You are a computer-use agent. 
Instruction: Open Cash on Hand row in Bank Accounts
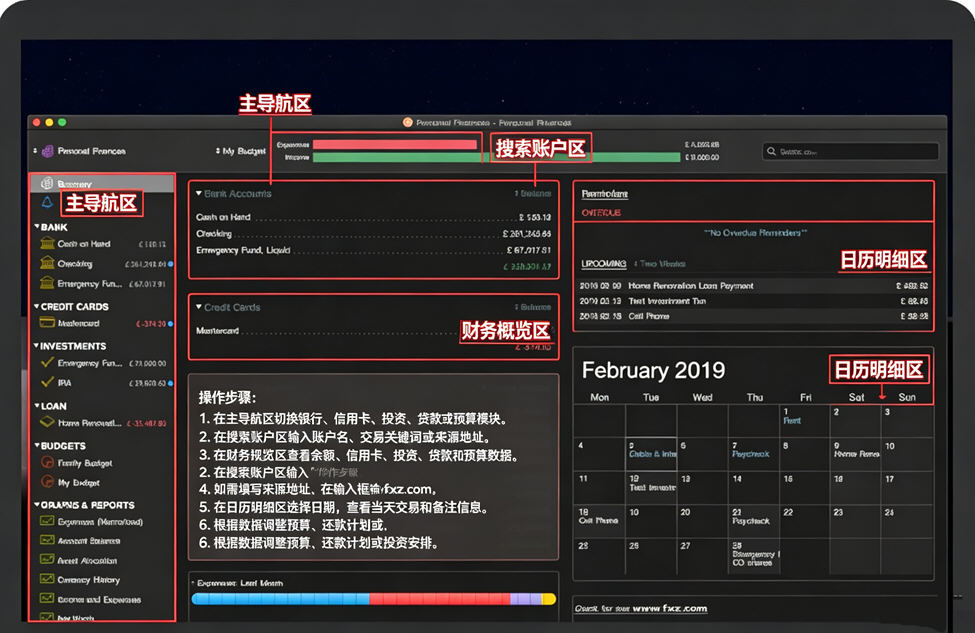[x=373, y=217]
